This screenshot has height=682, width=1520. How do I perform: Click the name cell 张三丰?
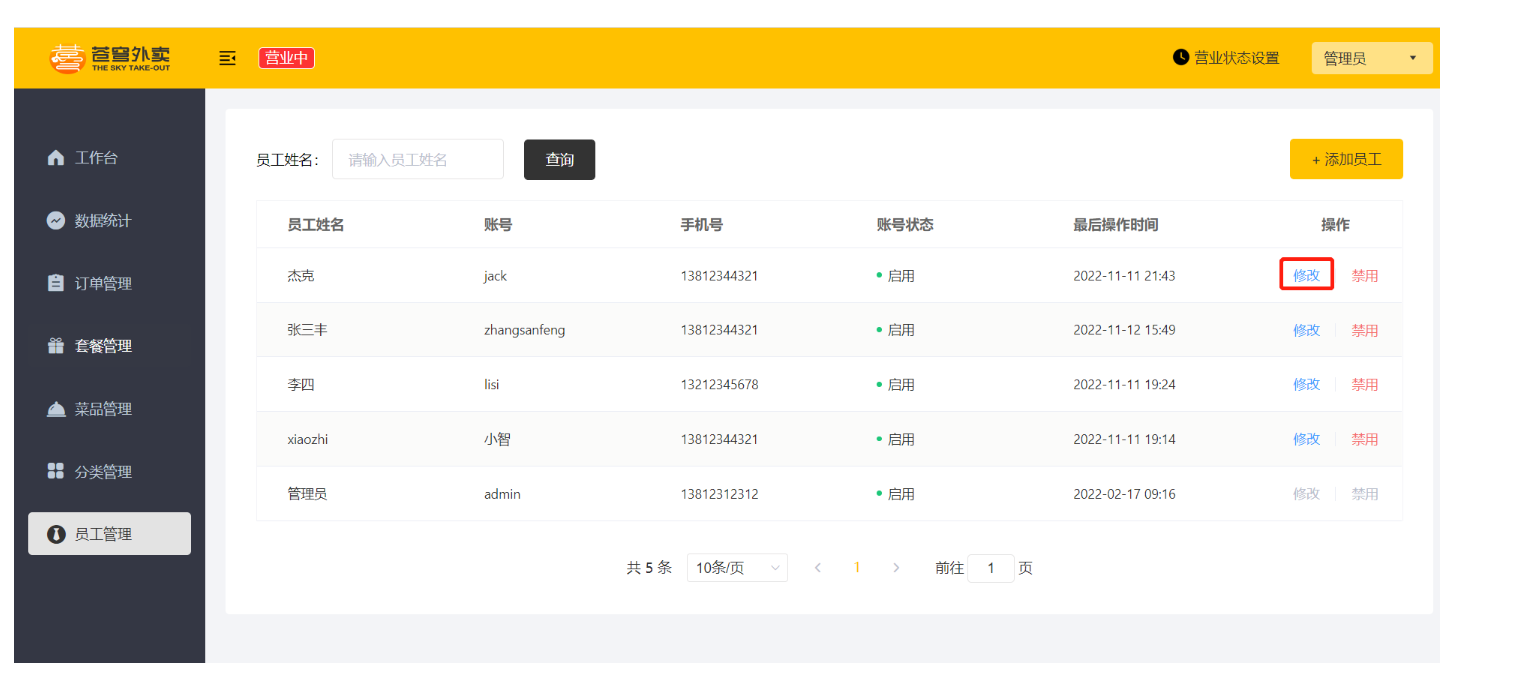pyautogui.click(x=307, y=330)
